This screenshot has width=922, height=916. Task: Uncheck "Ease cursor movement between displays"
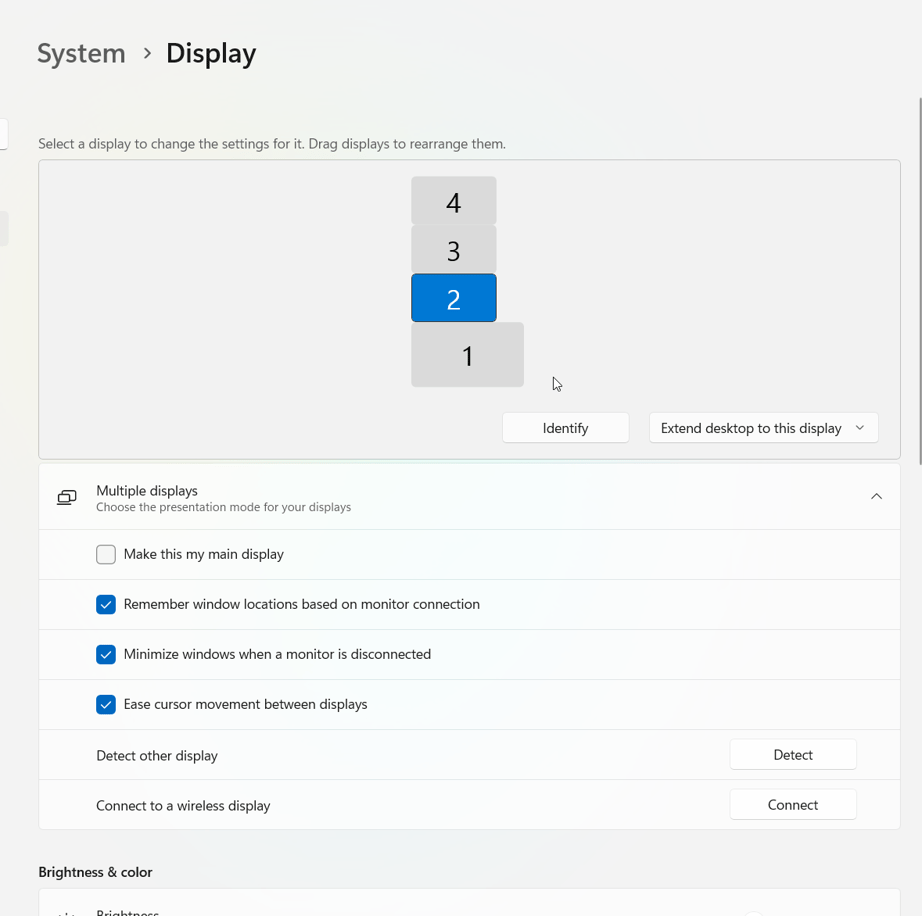click(x=106, y=704)
